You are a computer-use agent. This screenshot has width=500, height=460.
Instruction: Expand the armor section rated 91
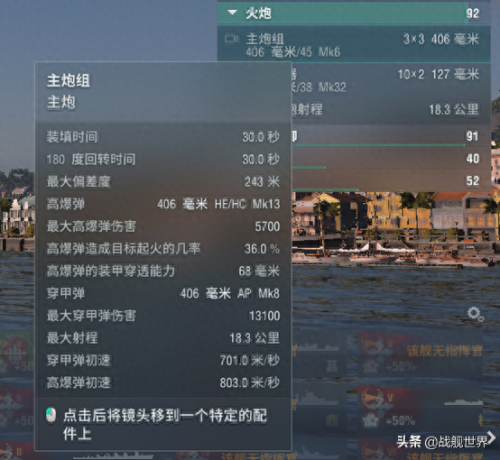(x=391, y=137)
